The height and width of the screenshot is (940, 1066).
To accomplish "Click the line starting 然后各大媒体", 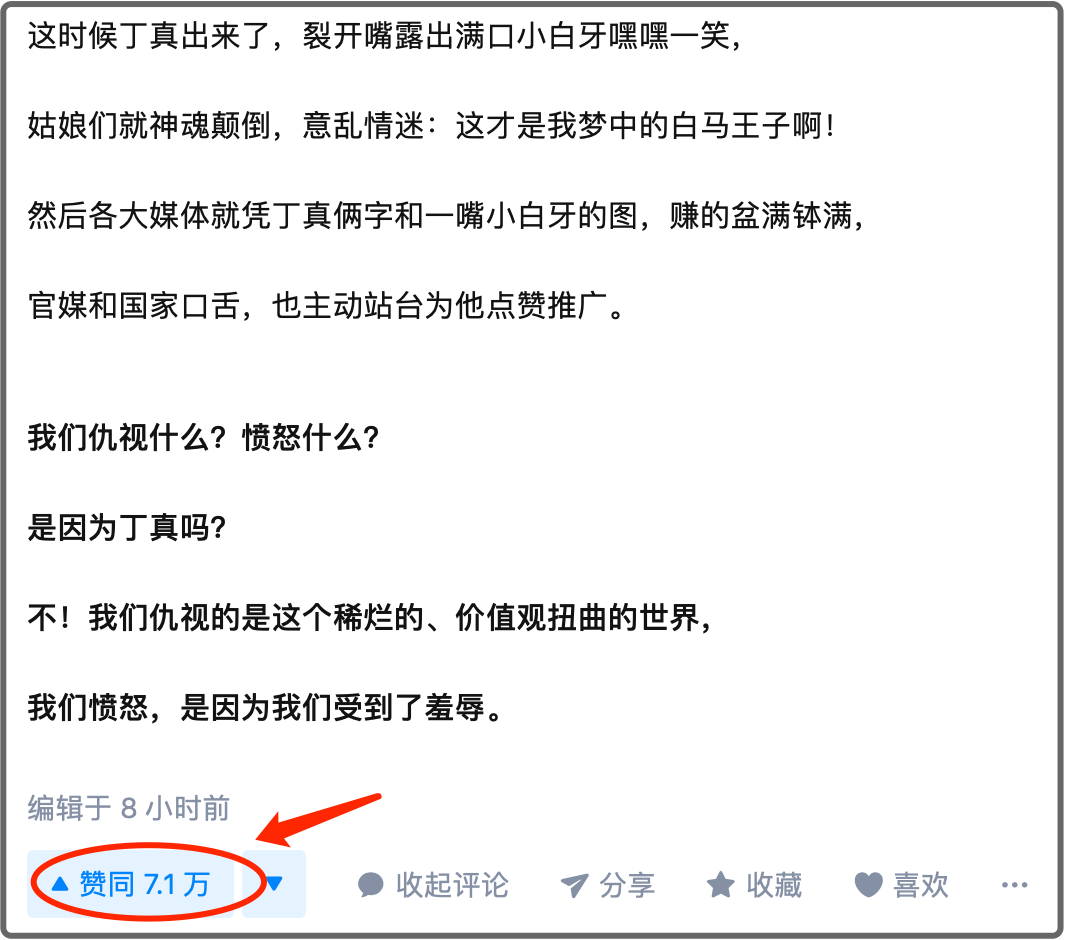I will click(446, 216).
